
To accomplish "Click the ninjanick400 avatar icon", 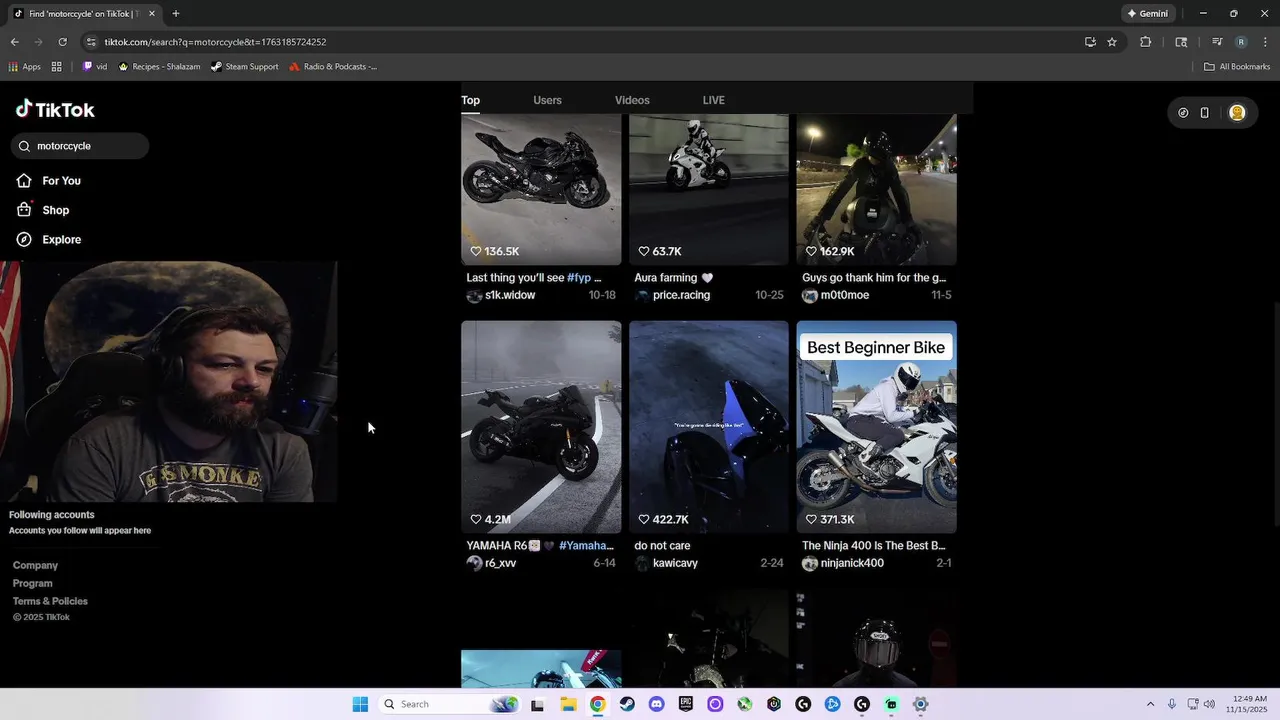I will click(x=810, y=564).
